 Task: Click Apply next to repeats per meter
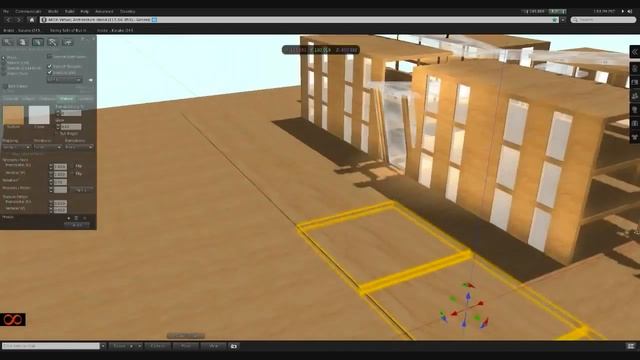pyautogui.click(x=82, y=190)
